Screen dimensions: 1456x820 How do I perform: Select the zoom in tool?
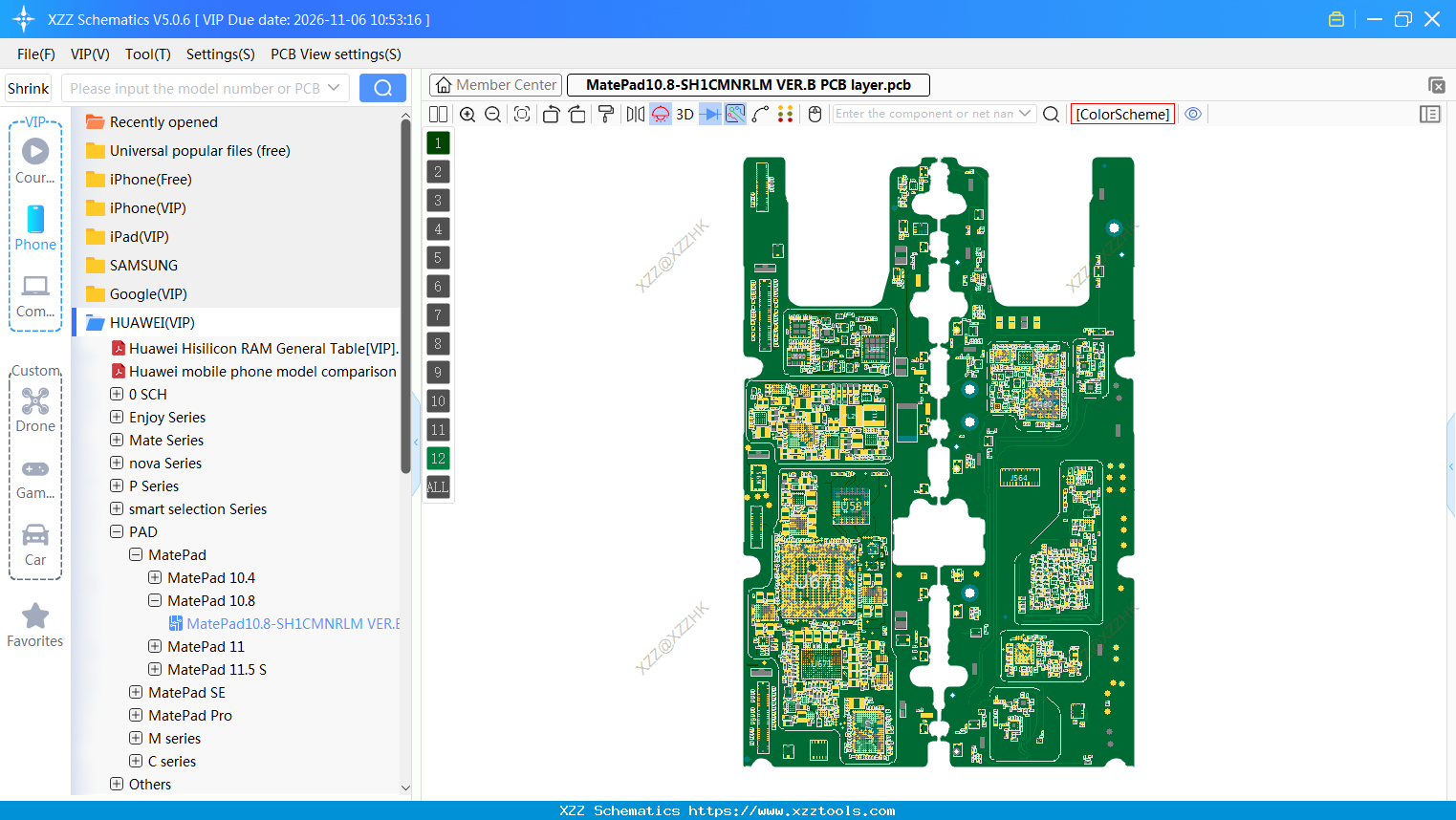(468, 114)
